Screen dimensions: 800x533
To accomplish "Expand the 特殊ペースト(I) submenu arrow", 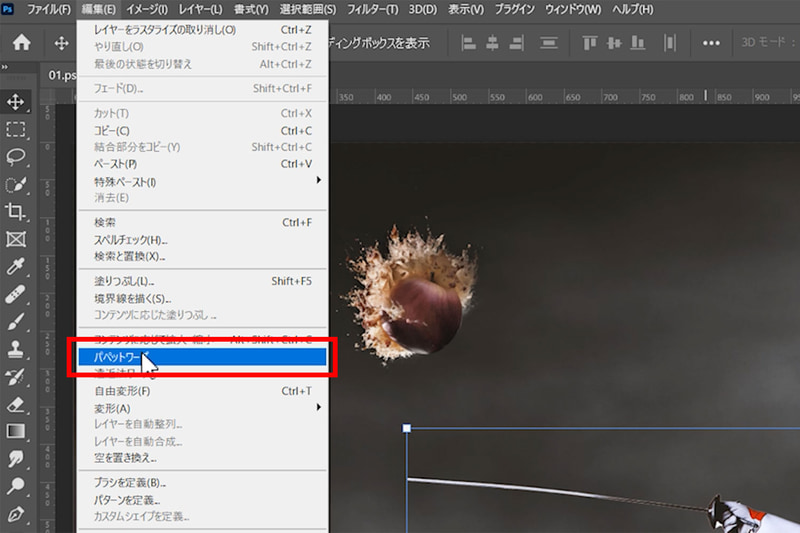I will point(318,180).
